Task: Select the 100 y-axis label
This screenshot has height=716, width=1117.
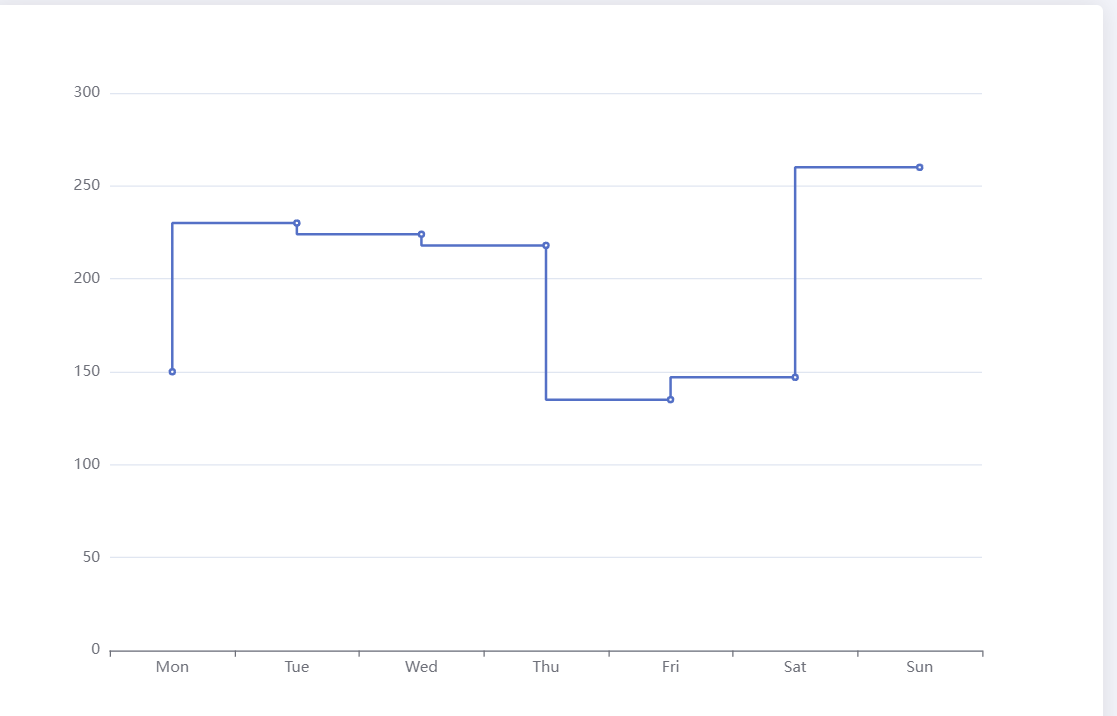Action: click(87, 464)
